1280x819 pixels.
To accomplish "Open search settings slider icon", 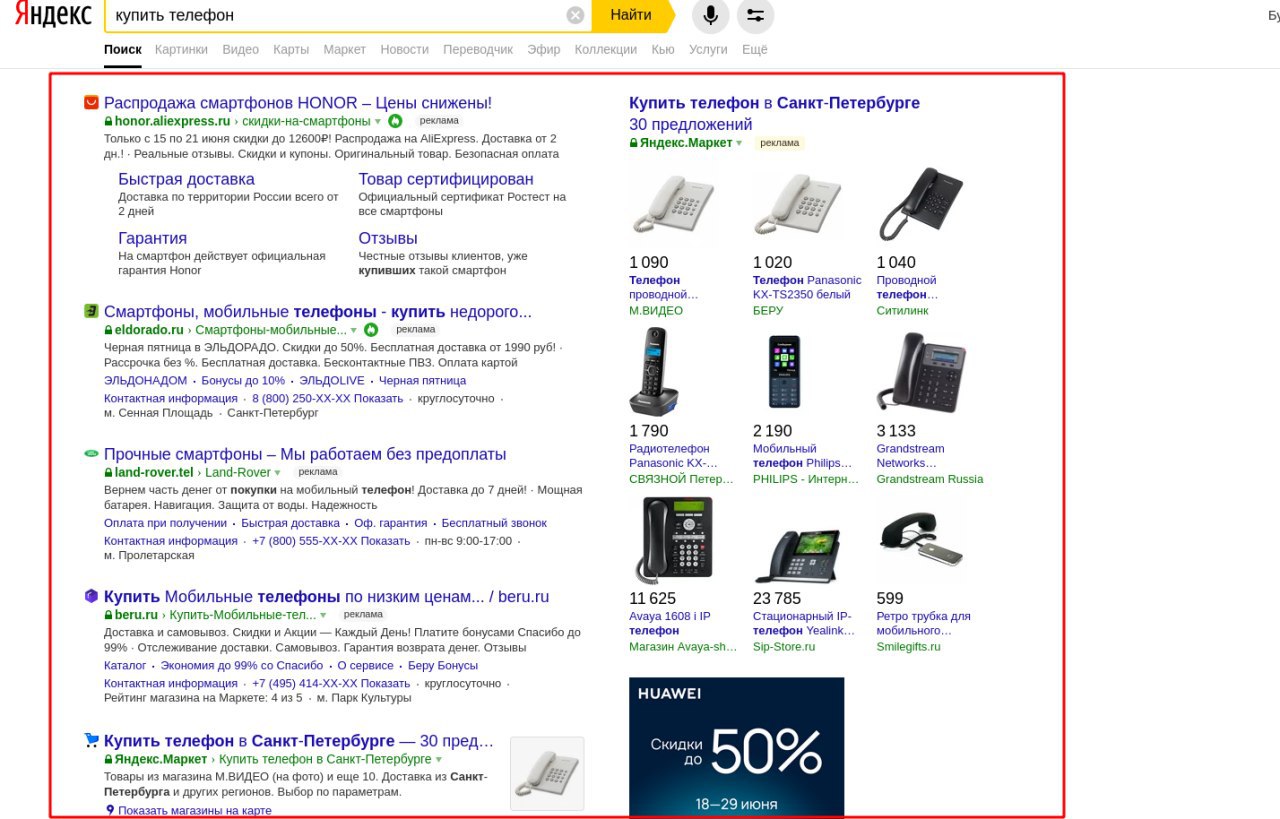I will pyautogui.click(x=755, y=15).
